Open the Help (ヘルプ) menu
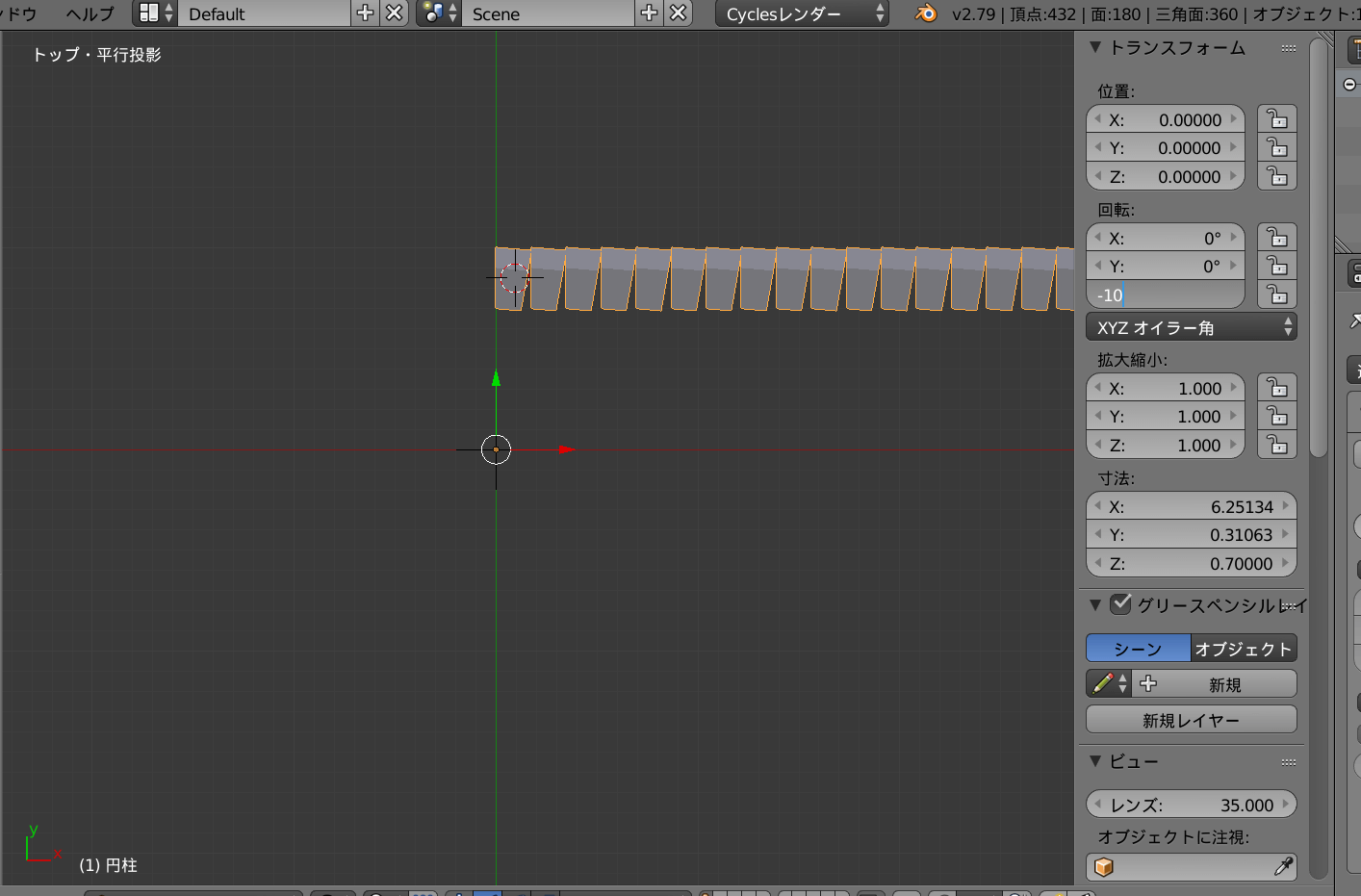 point(90,13)
